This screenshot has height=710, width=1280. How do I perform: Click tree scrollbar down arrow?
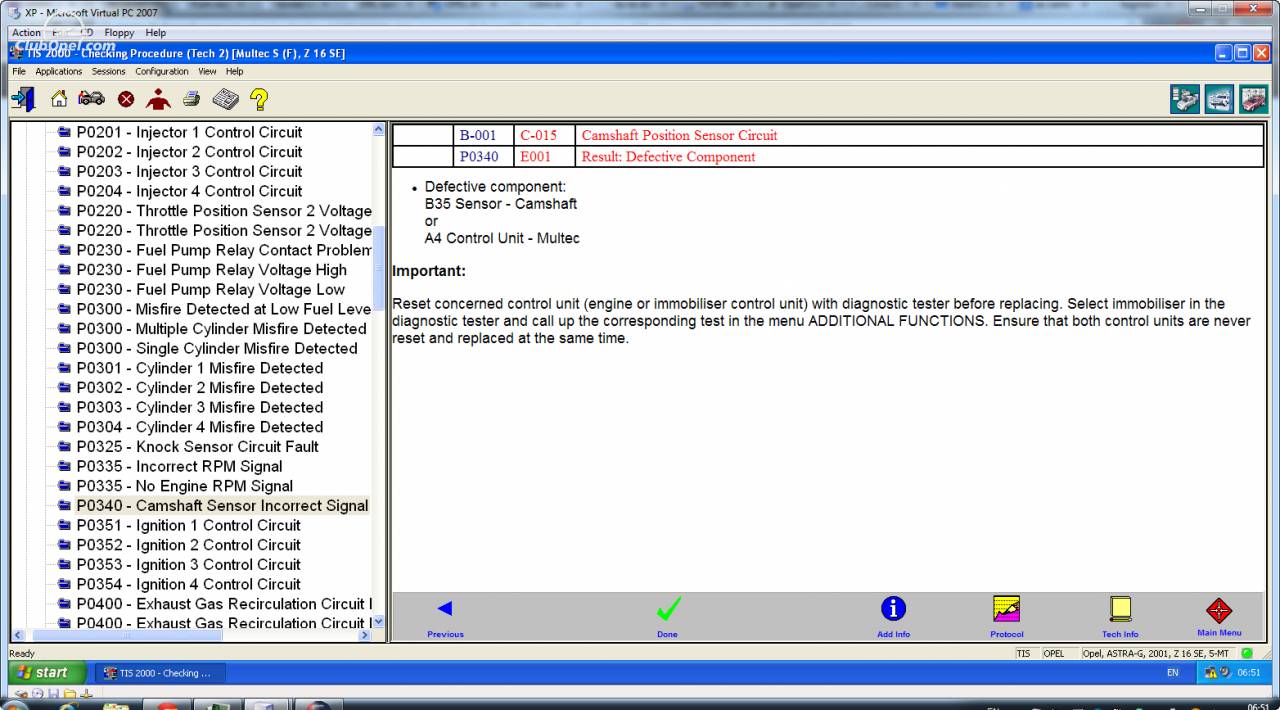[377, 621]
